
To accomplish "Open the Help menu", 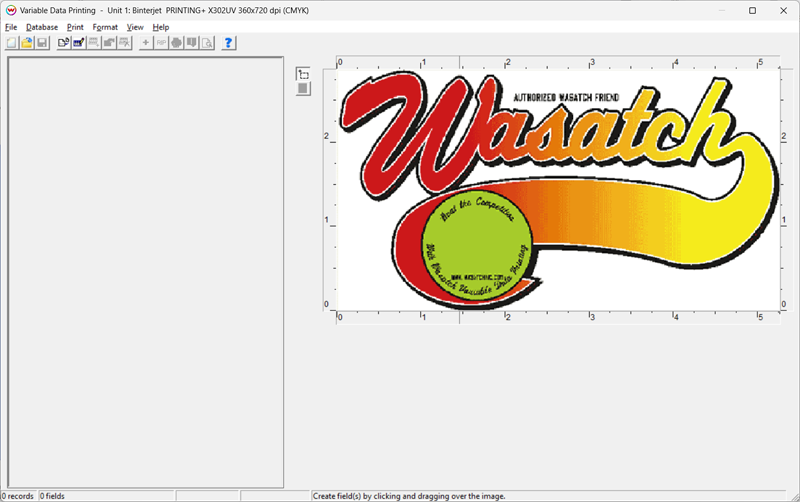I will (161, 27).
